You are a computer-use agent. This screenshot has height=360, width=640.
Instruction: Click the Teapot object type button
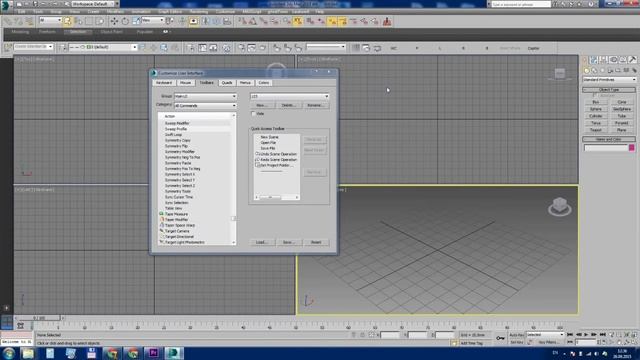point(596,130)
